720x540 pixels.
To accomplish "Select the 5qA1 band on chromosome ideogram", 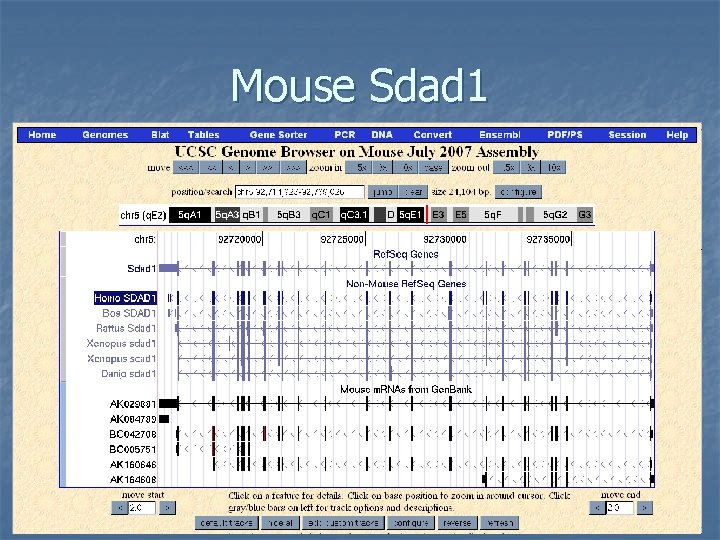I will pyautogui.click(x=190, y=215).
